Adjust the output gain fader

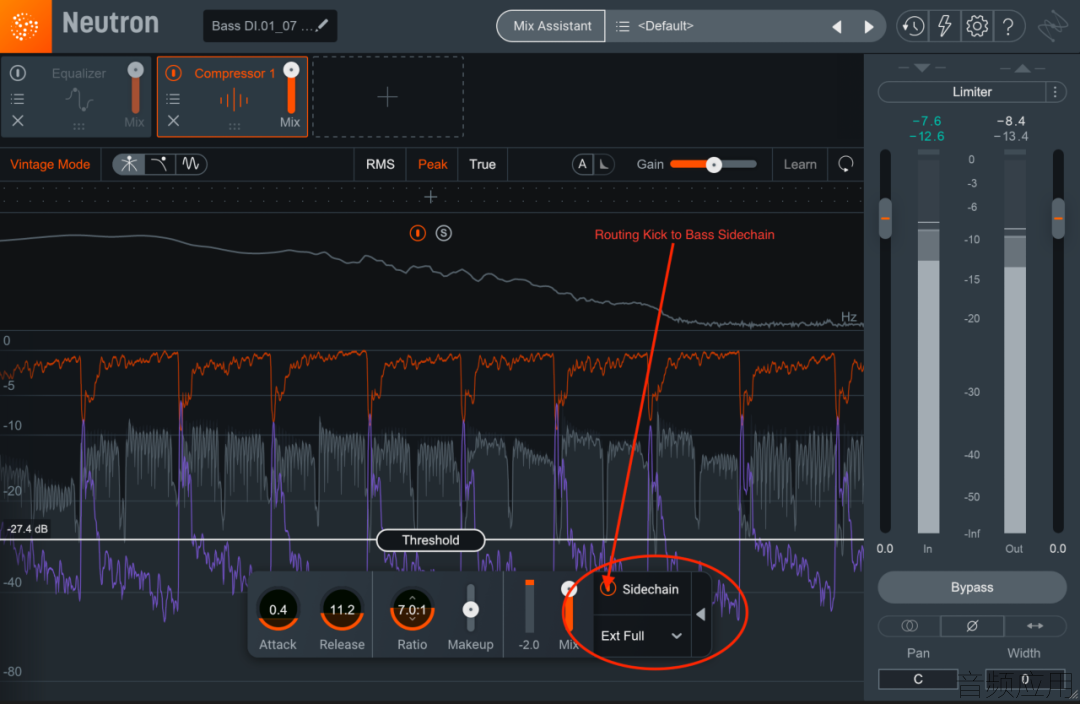click(x=1058, y=218)
